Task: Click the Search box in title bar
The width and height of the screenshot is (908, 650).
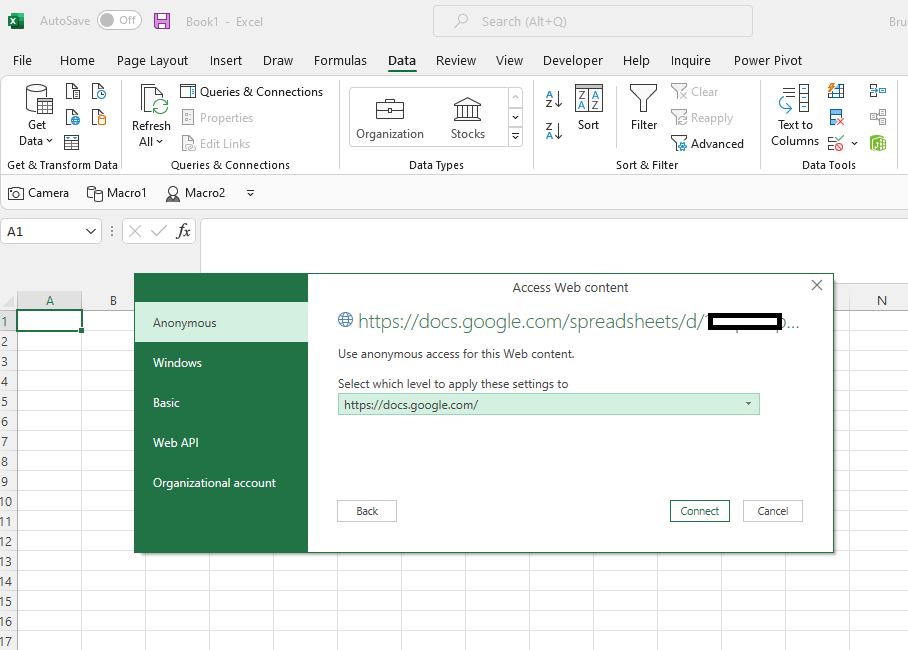Action: [592, 21]
